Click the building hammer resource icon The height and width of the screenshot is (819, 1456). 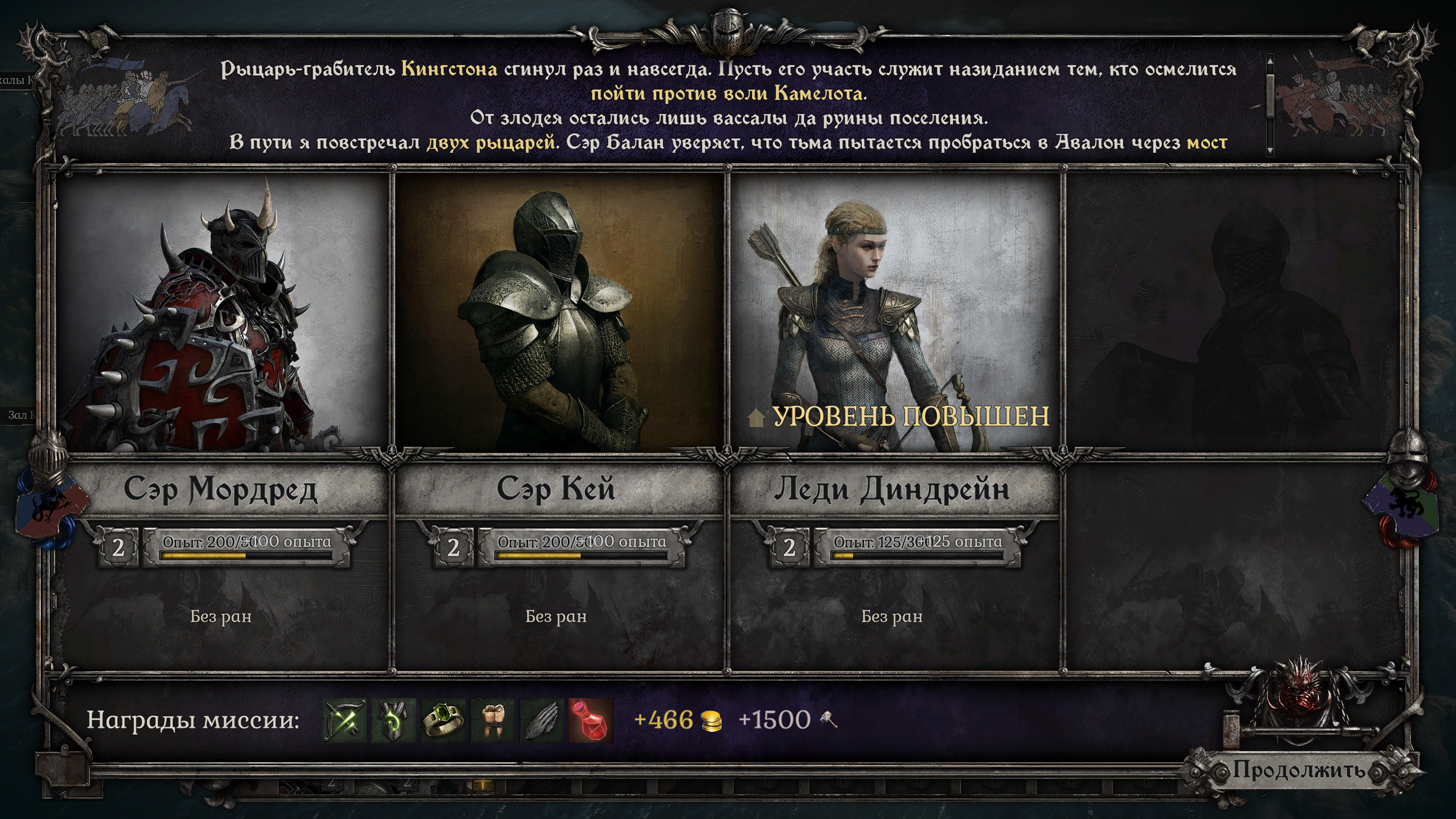click(828, 720)
